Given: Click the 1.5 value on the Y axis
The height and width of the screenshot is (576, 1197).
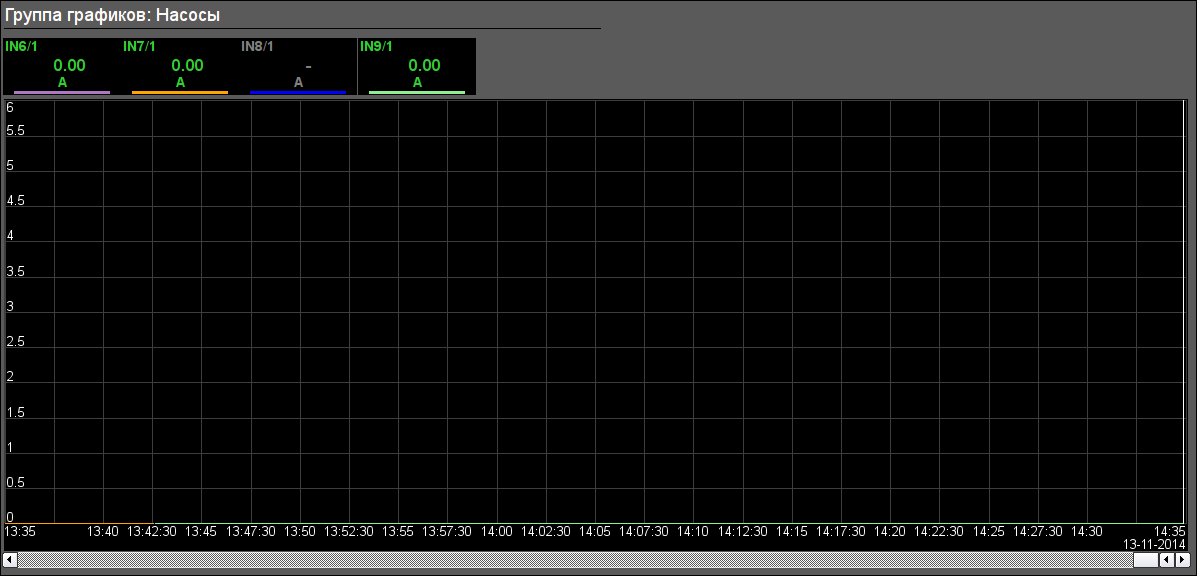Looking at the screenshot, I should click(15, 412).
